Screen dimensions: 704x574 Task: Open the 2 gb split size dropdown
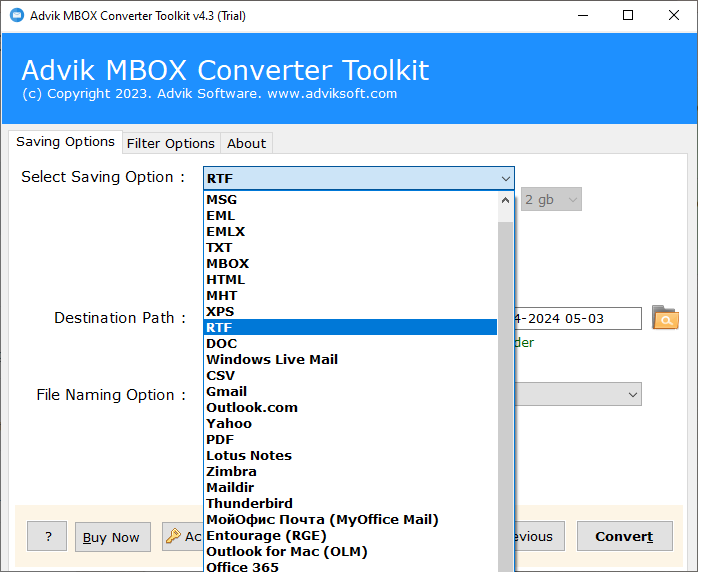[x=551, y=199]
